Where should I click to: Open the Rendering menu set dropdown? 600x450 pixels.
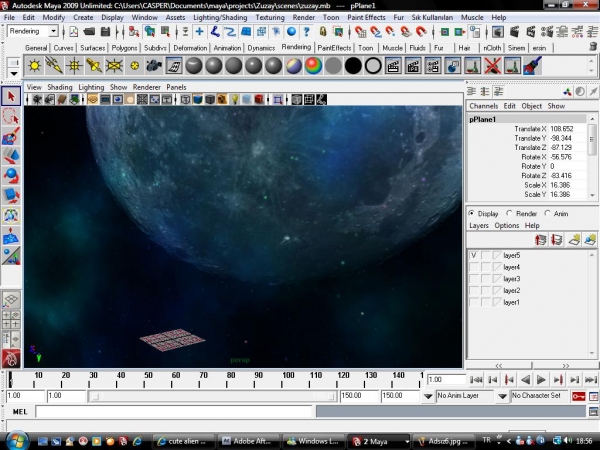(x=54, y=31)
